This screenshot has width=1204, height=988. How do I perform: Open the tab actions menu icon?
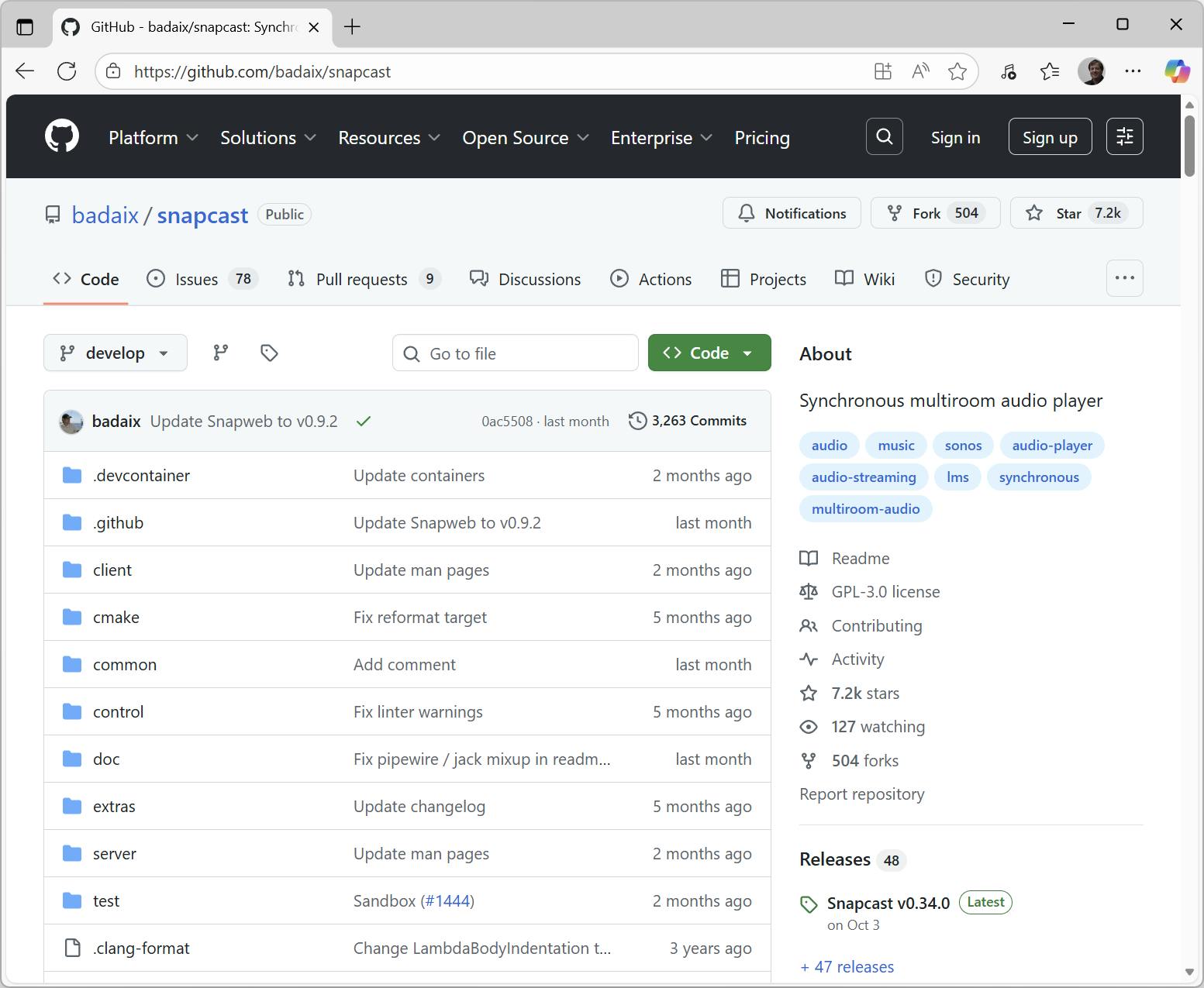25,27
